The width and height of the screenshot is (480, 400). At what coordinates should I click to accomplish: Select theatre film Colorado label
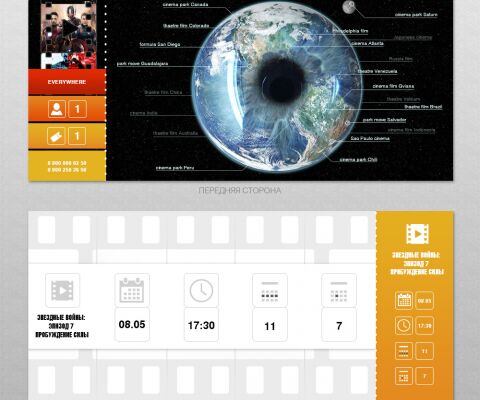(x=186, y=26)
